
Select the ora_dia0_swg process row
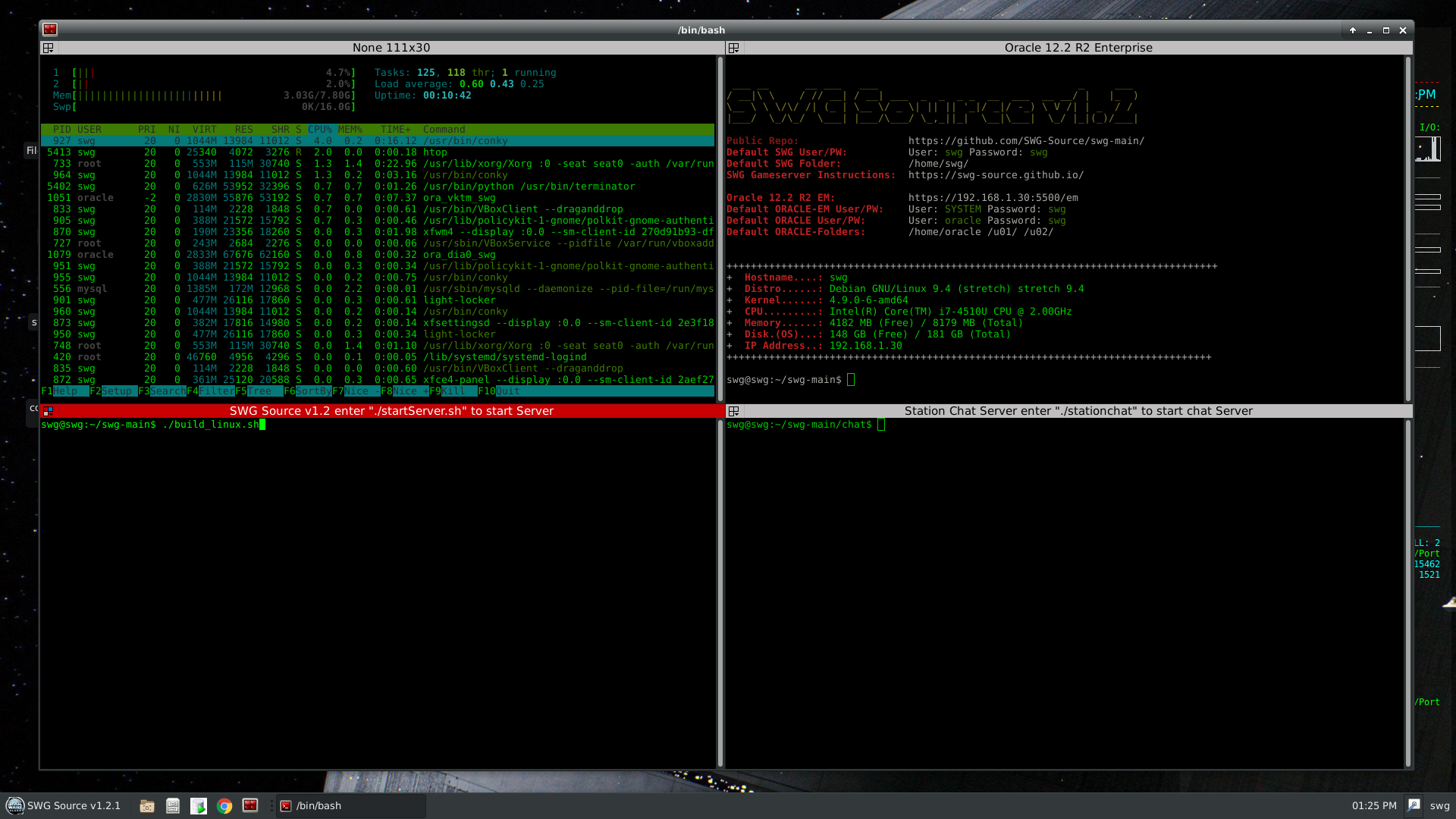(x=378, y=255)
